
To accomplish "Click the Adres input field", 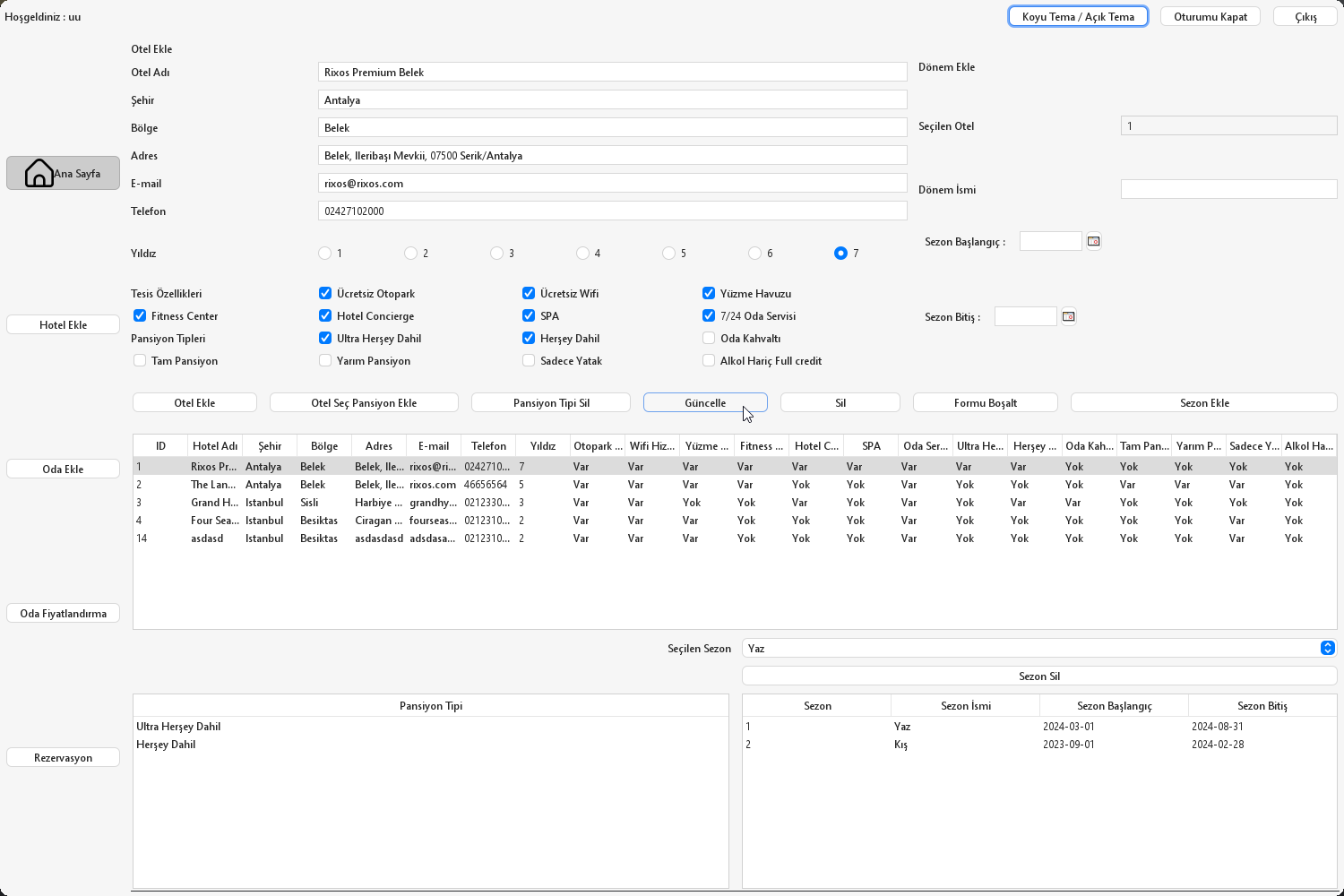I will (x=612, y=155).
